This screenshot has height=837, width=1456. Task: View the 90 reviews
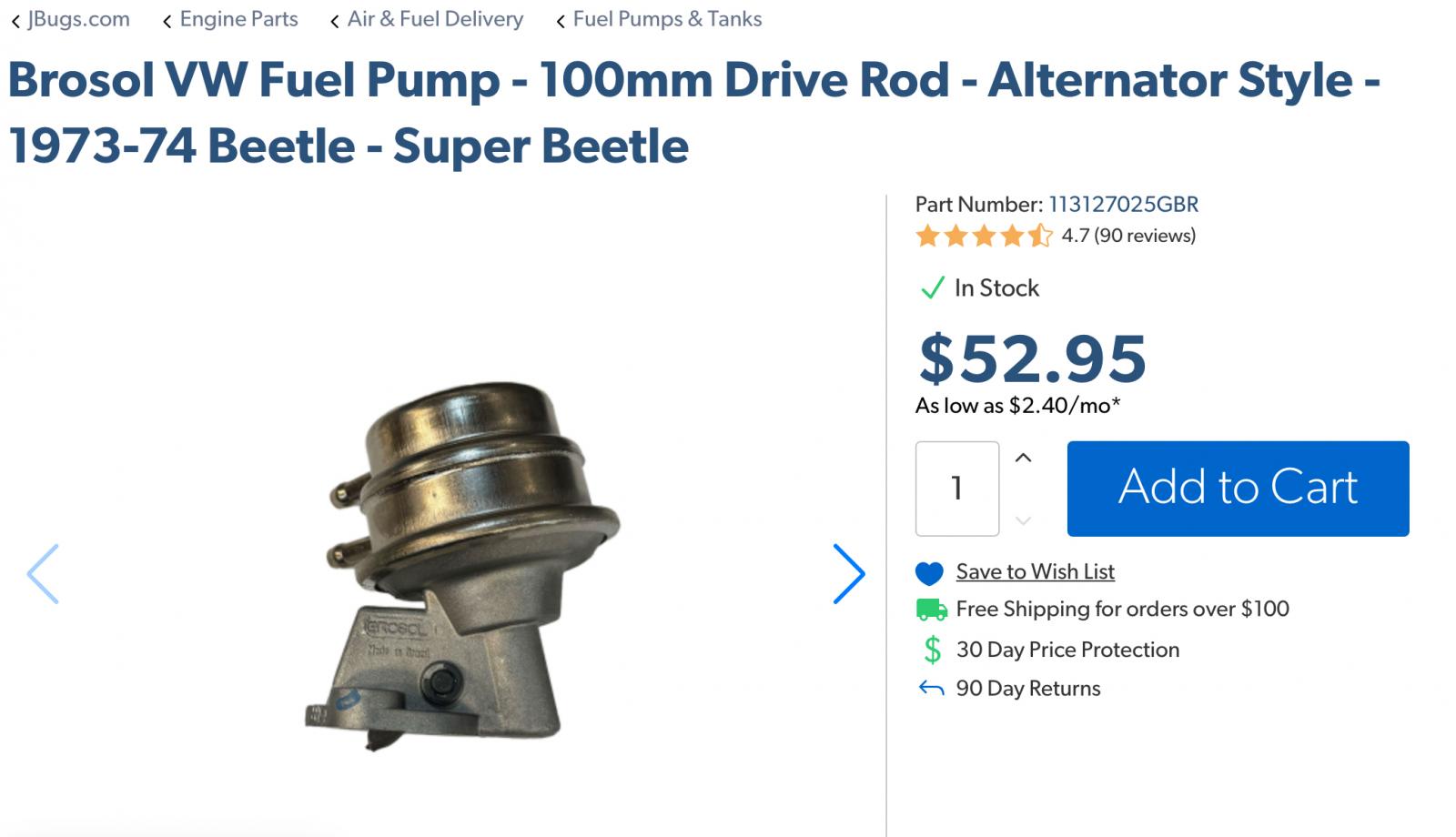pos(1144,236)
